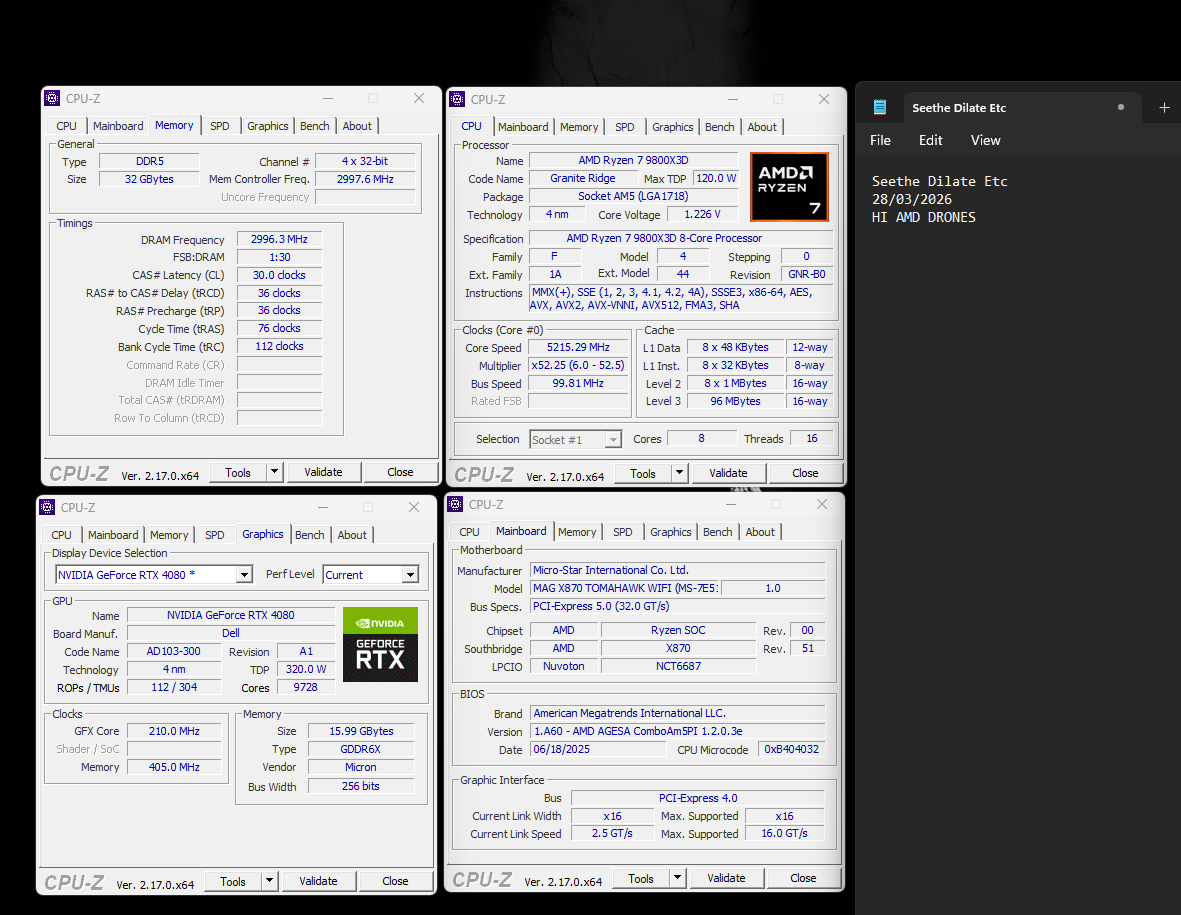The image size is (1181, 915).
Task: Click the DRAM Frequency 2996.3 MHz value
Action: (279, 239)
